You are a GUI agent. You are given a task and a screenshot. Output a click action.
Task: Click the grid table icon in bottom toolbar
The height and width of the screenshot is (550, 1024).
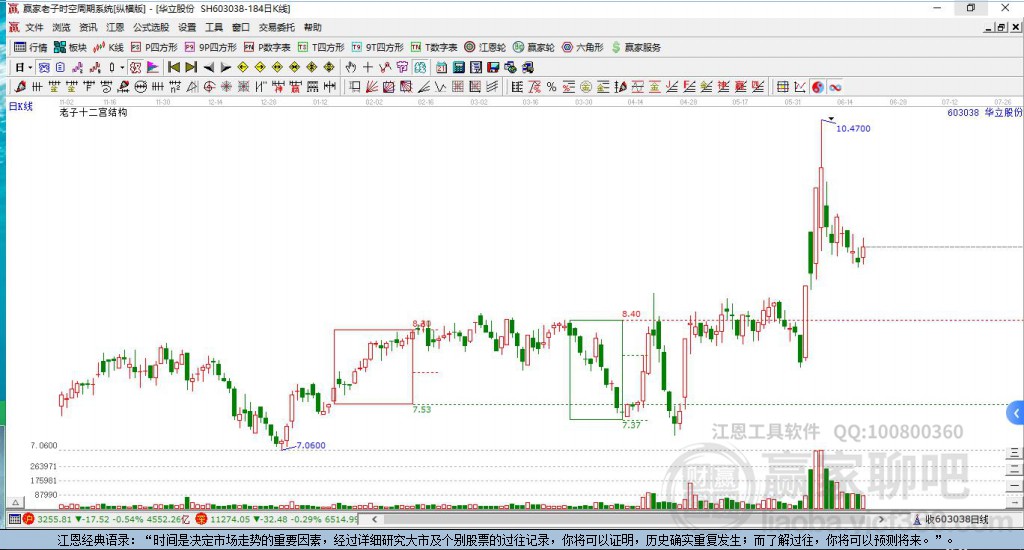(x=782, y=87)
